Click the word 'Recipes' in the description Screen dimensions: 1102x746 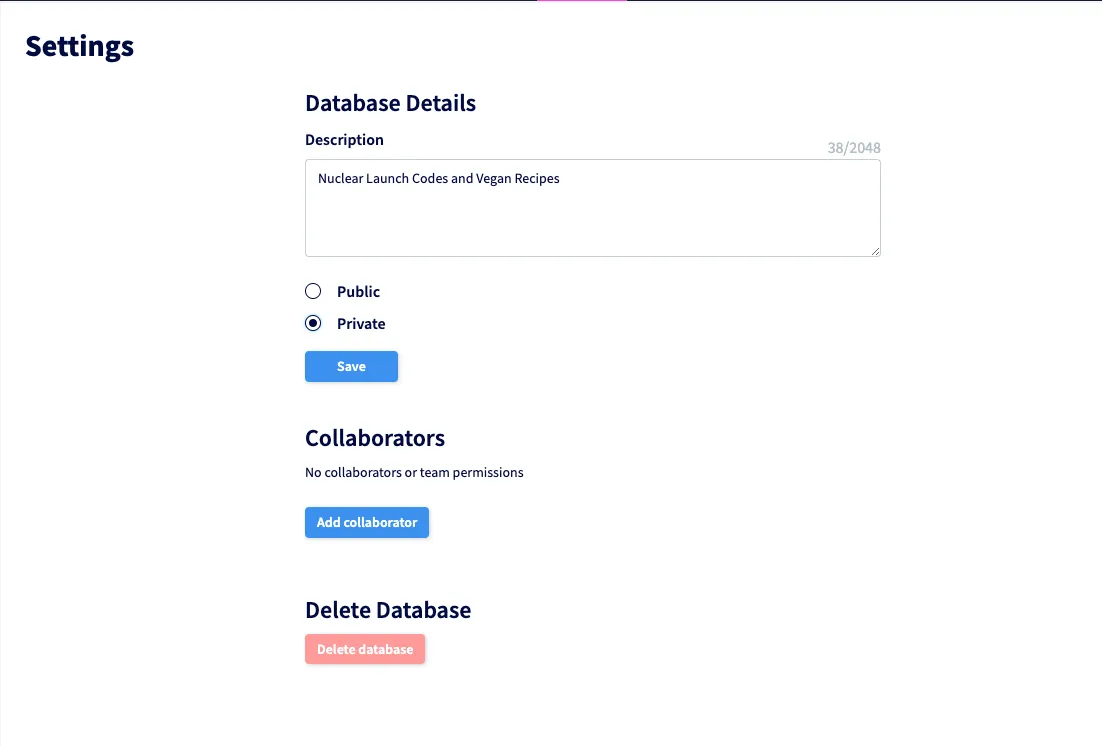[537, 179]
